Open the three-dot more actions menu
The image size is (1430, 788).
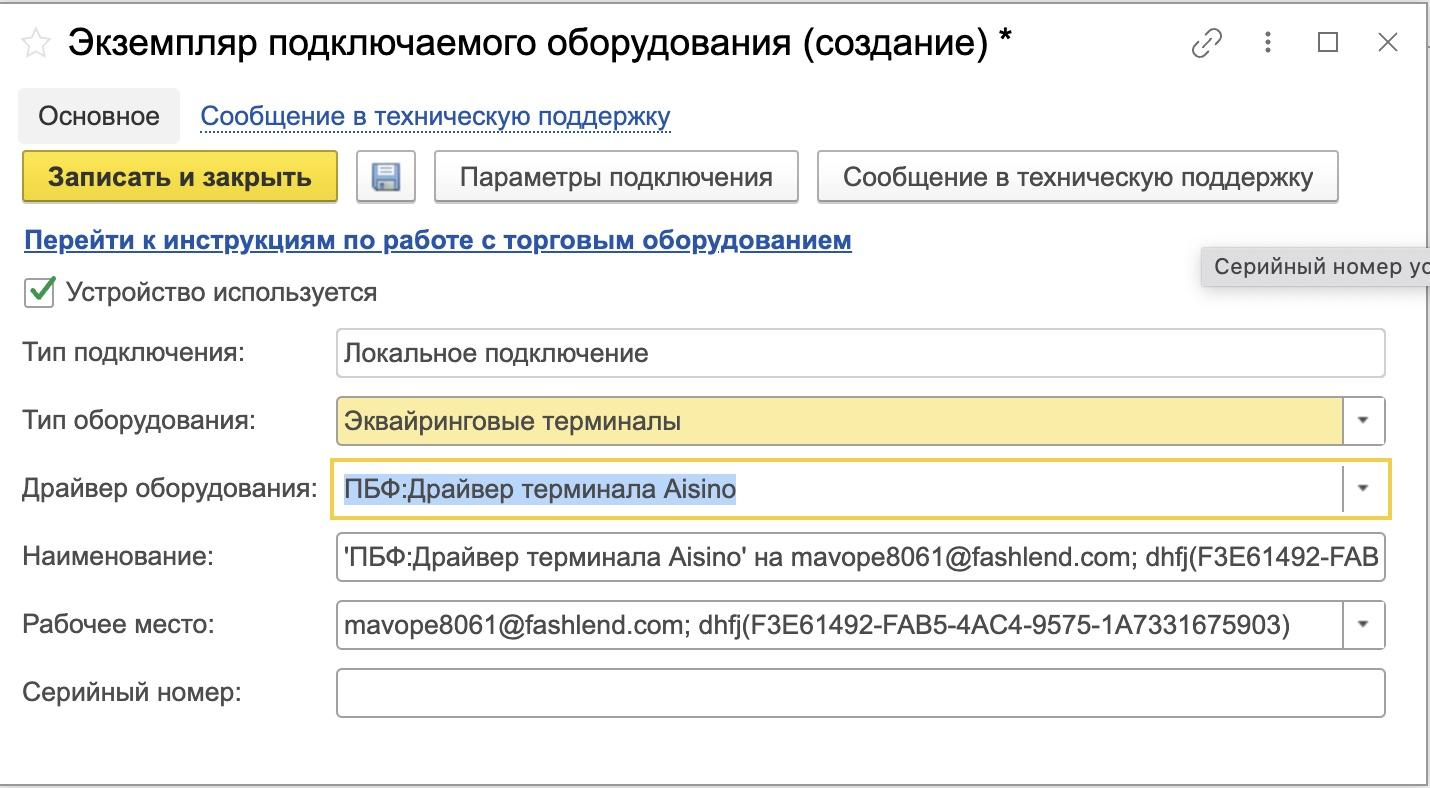coord(1268,43)
